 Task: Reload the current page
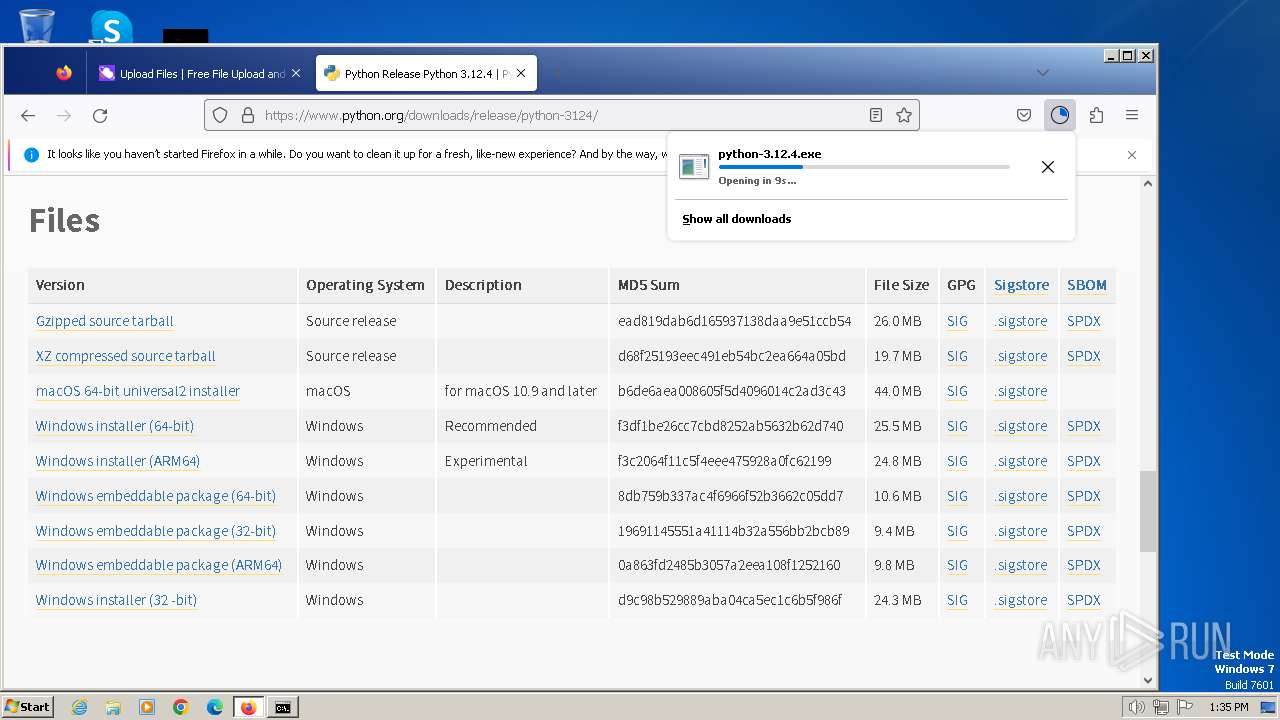coord(100,115)
